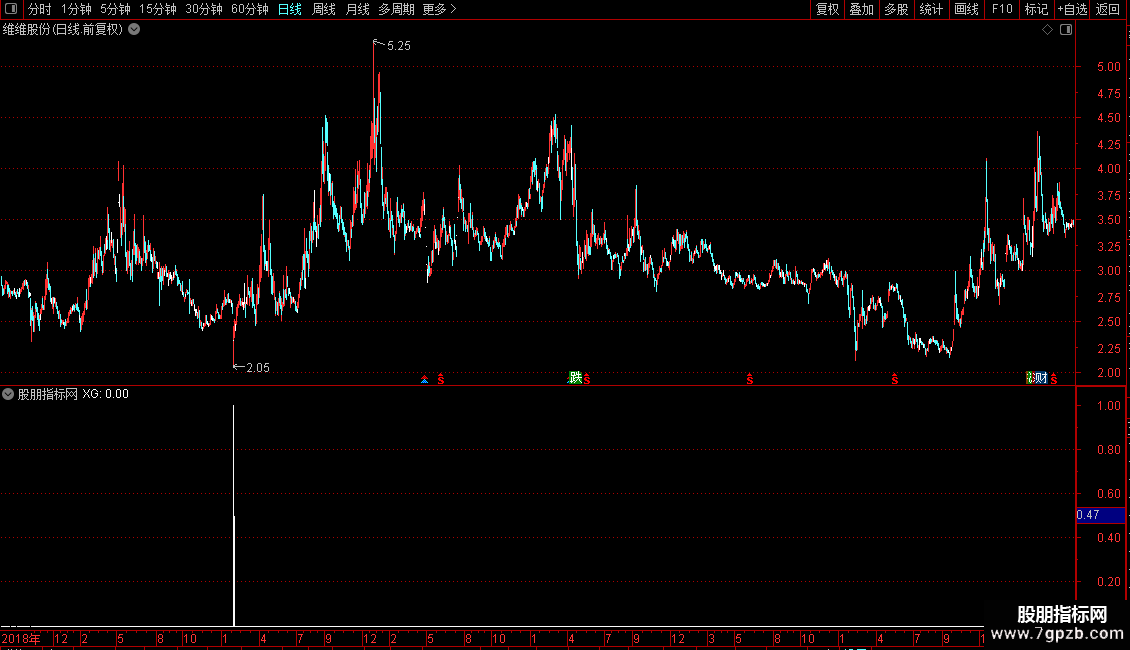This screenshot has width=1130, height=650.
Task: Click the 2.00 price axis label
Action: (1108, 373)
